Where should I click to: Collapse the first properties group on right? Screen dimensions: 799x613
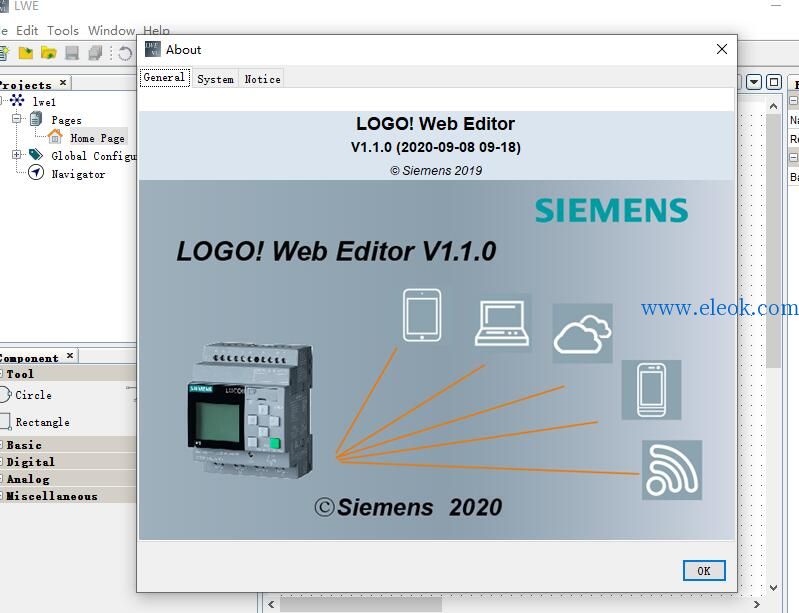pyautogui.click(x=794, y=101)
